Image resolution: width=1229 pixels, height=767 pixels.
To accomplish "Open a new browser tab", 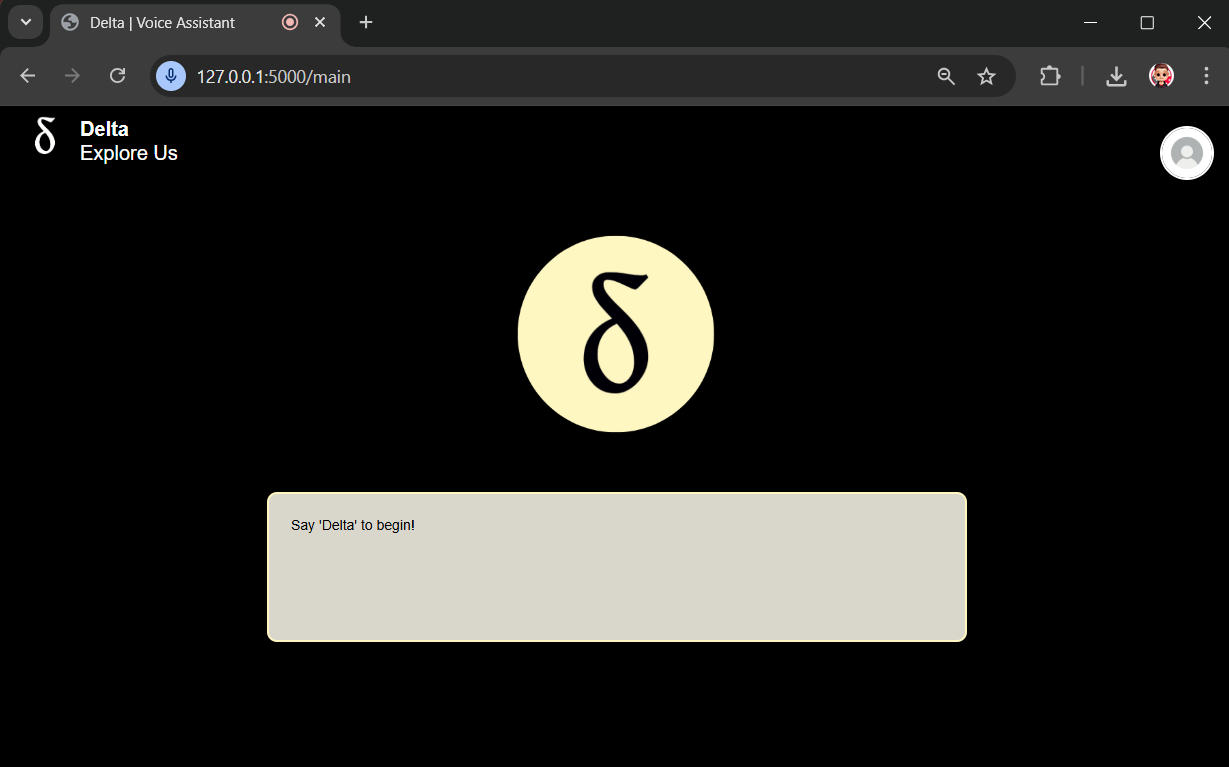I will 365,21.
